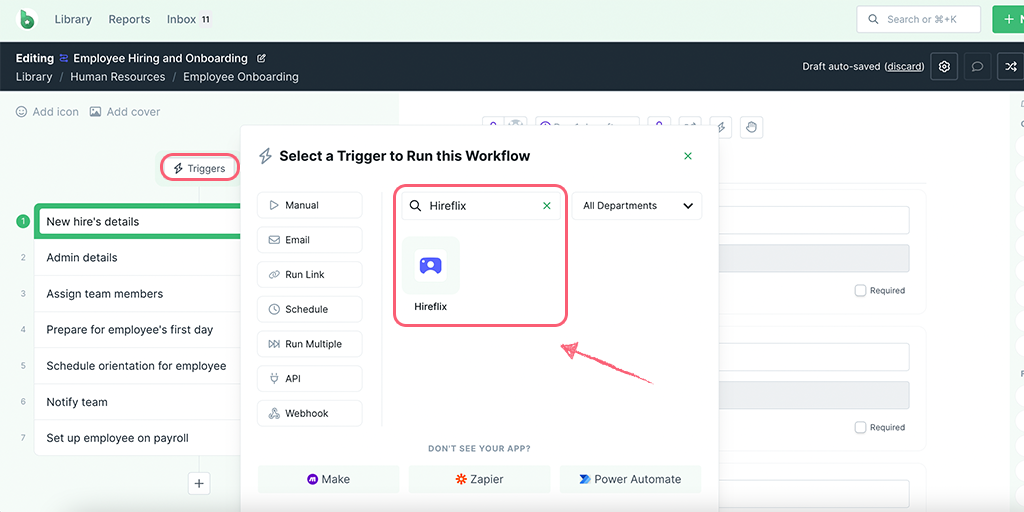The image size is (1024, 512).
Task: Click the lightning bolt toolbar icon
Action: pos(720,127)
